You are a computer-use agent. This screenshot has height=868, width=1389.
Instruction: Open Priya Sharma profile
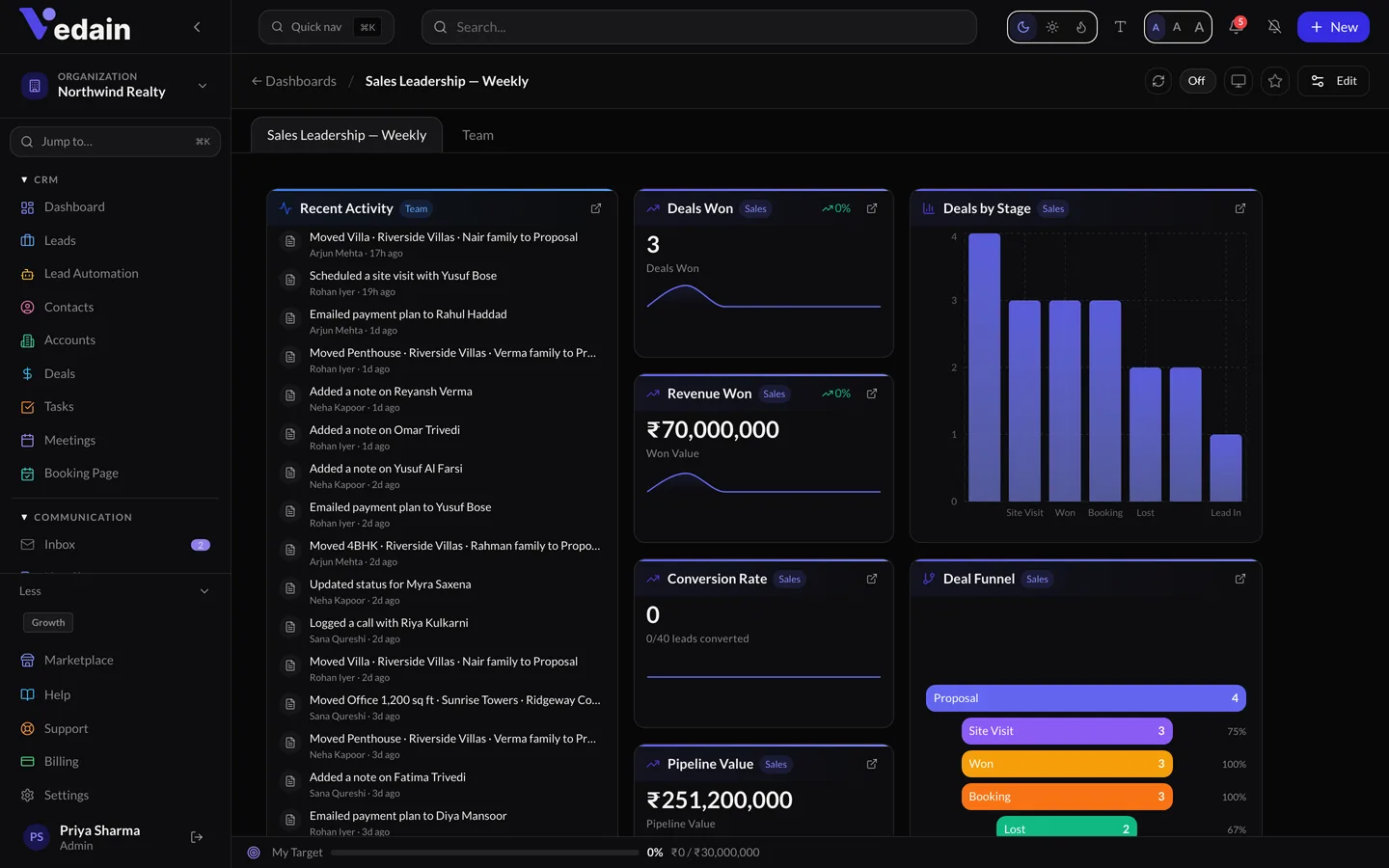click(99, 837)
